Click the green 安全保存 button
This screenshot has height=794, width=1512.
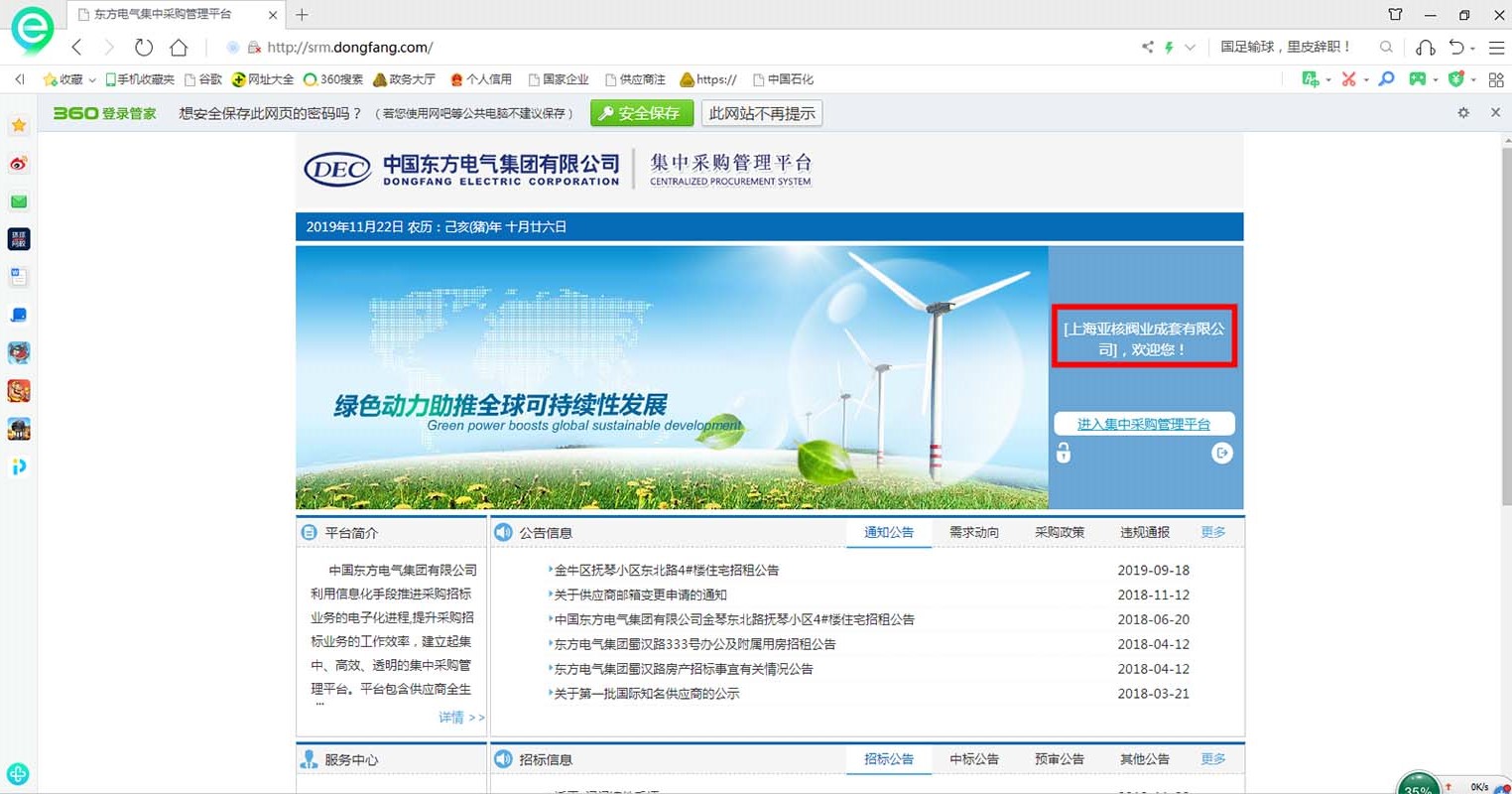[x=641, y=113]
